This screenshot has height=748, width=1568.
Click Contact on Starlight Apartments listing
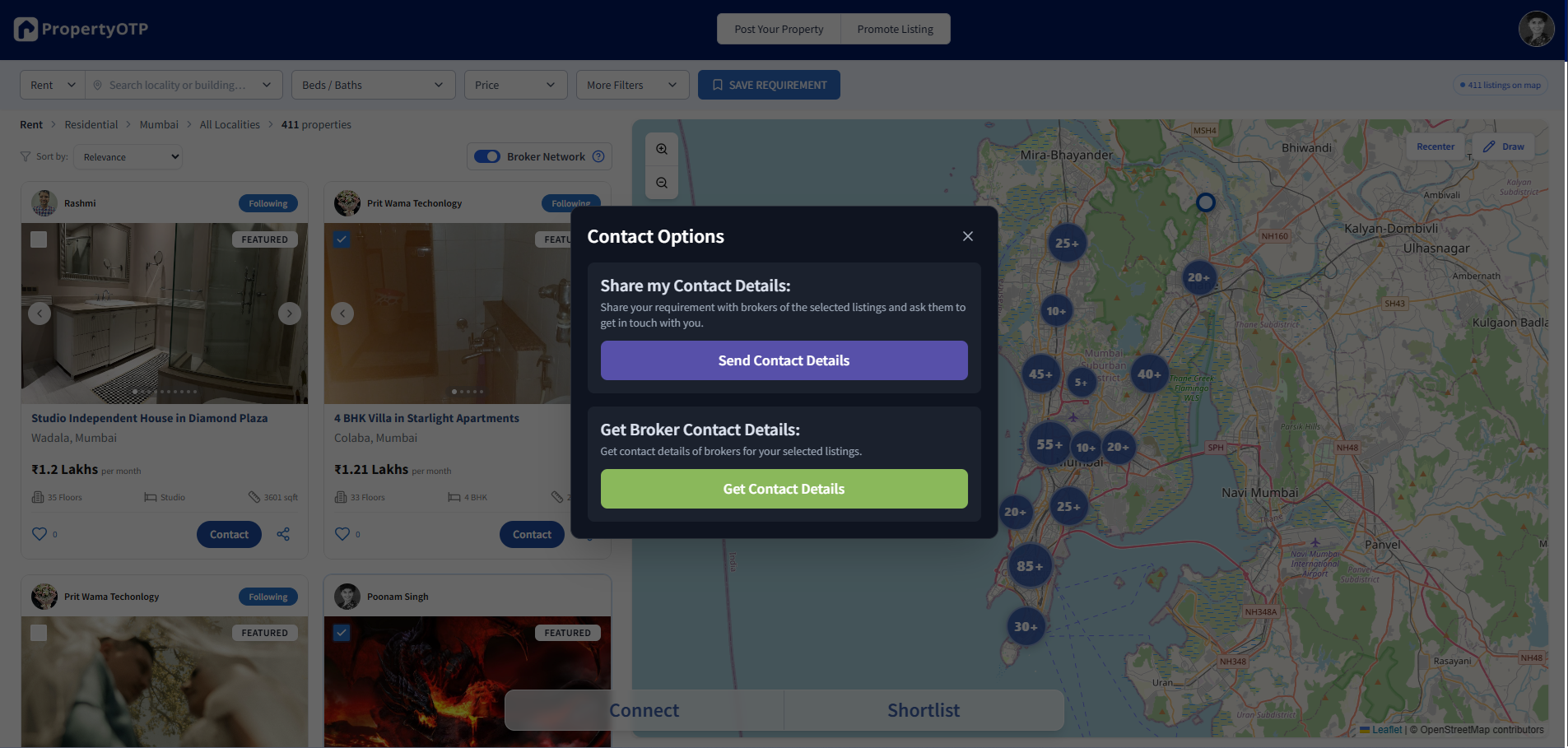(x=532, y=534)
